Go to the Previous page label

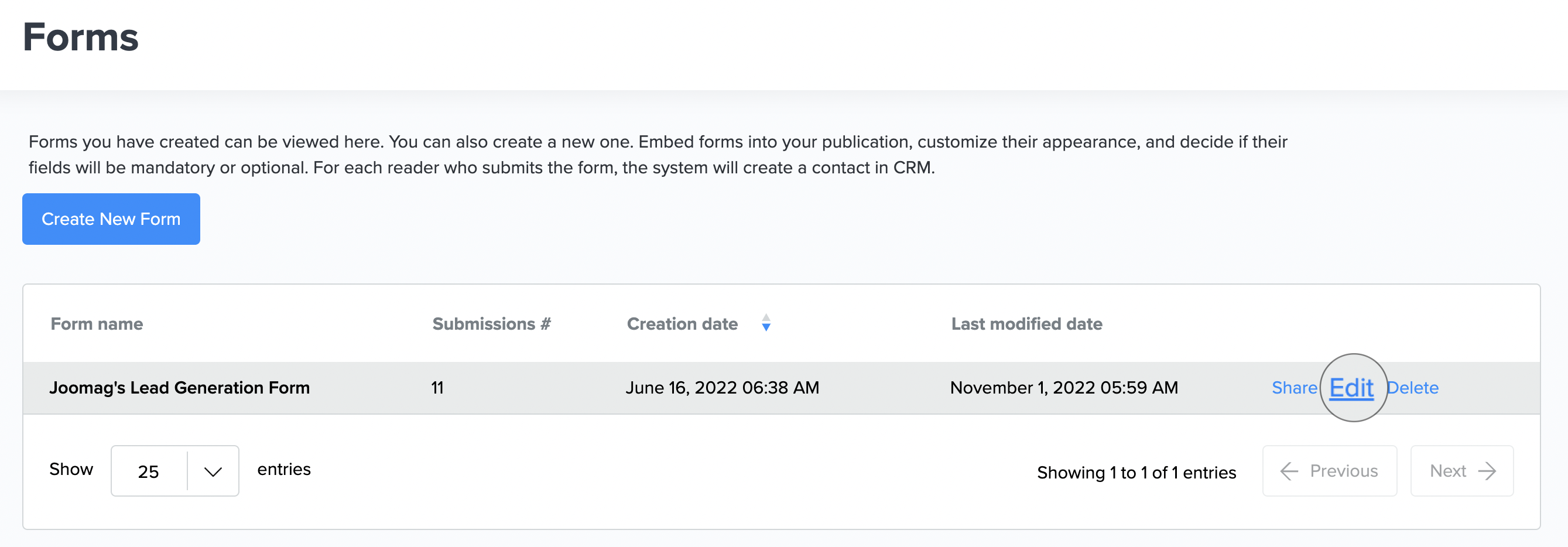pos(1343,471)
